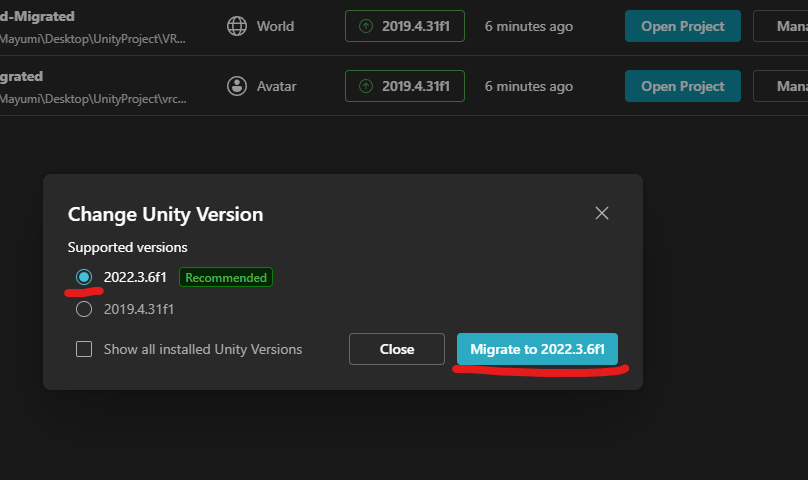Enable Show all installed Unity Versions checkbox

click(84, 349)
